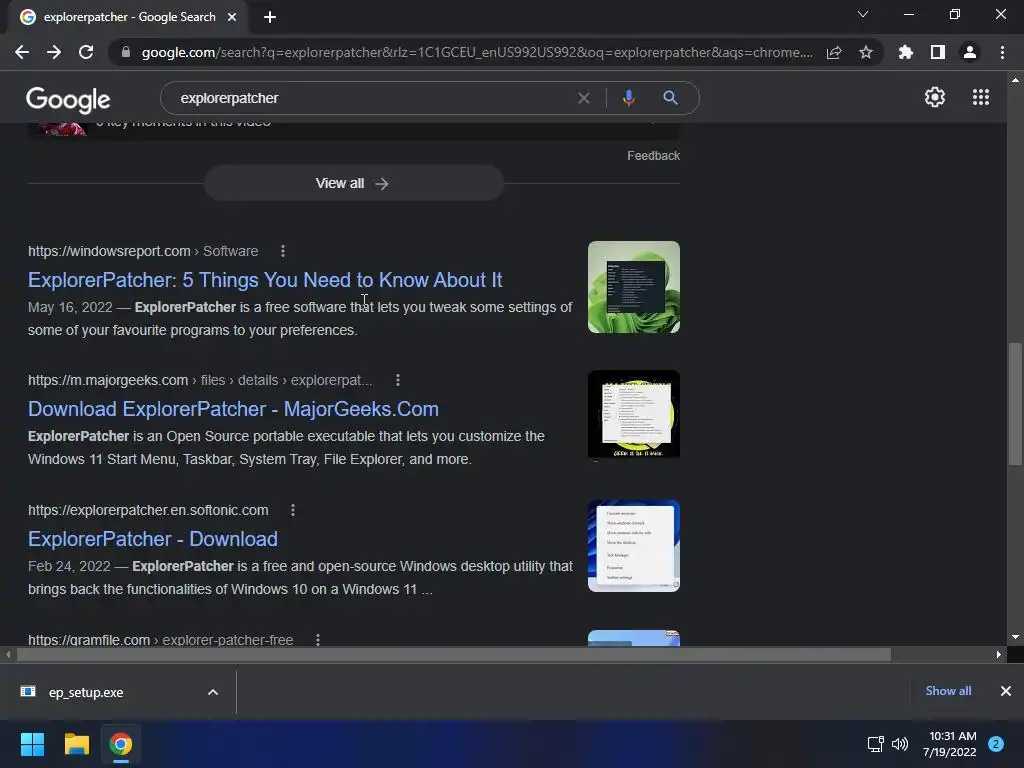Go forward to the next page

tap(54, 52)
